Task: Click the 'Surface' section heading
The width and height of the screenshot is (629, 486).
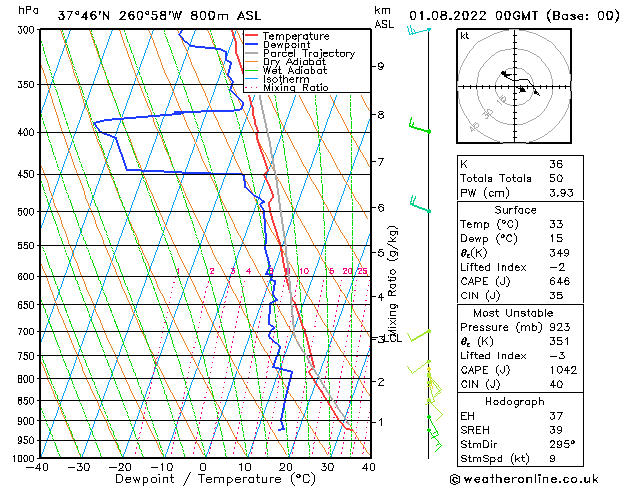Action: click(515, 210)
